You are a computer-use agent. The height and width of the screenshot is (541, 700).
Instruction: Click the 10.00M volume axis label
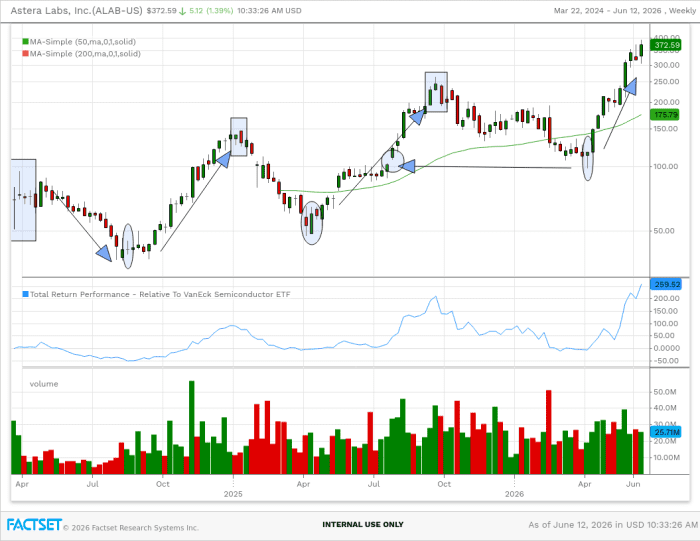(667, 458)
